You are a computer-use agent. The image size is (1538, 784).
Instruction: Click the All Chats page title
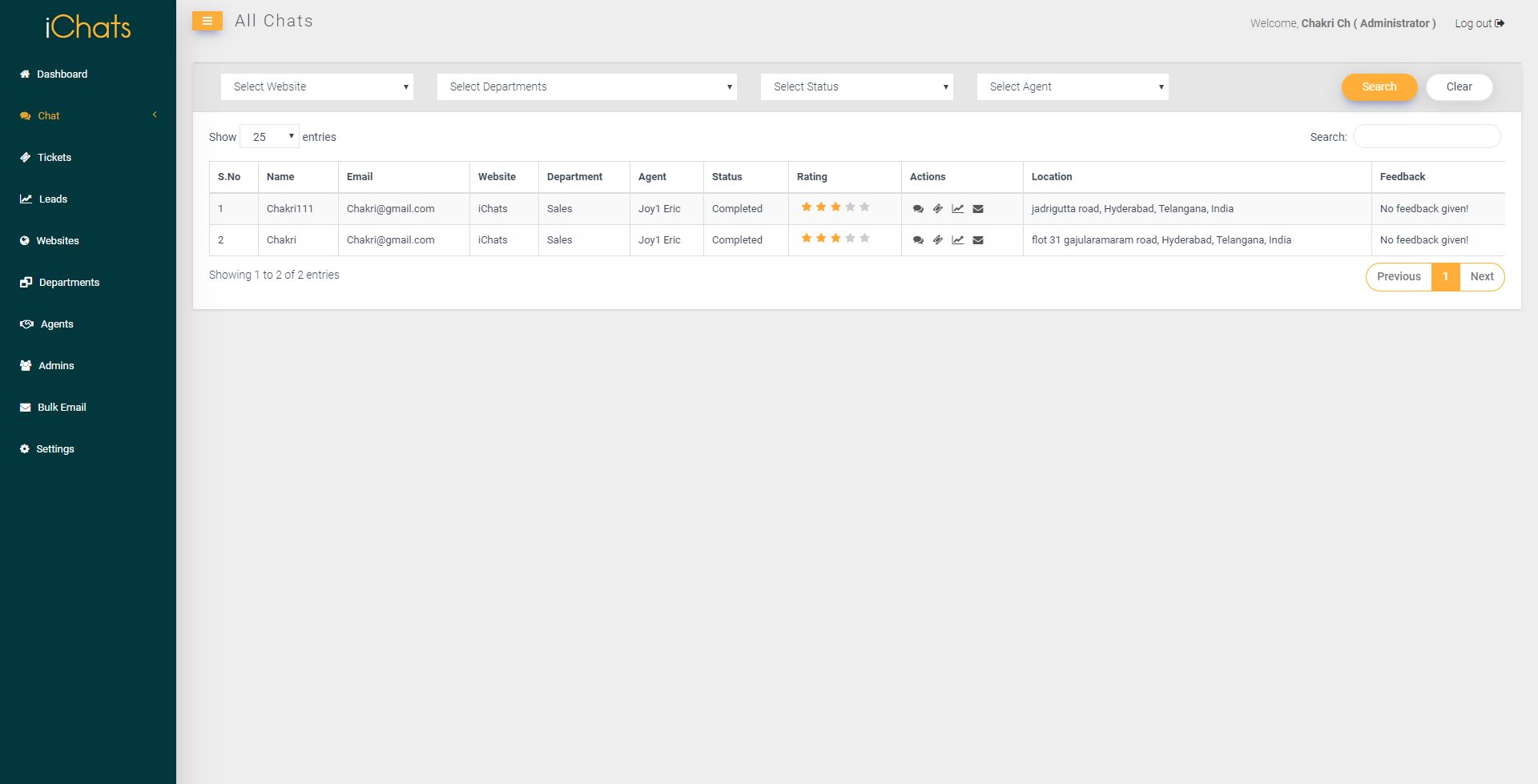[x=274, y=21]
